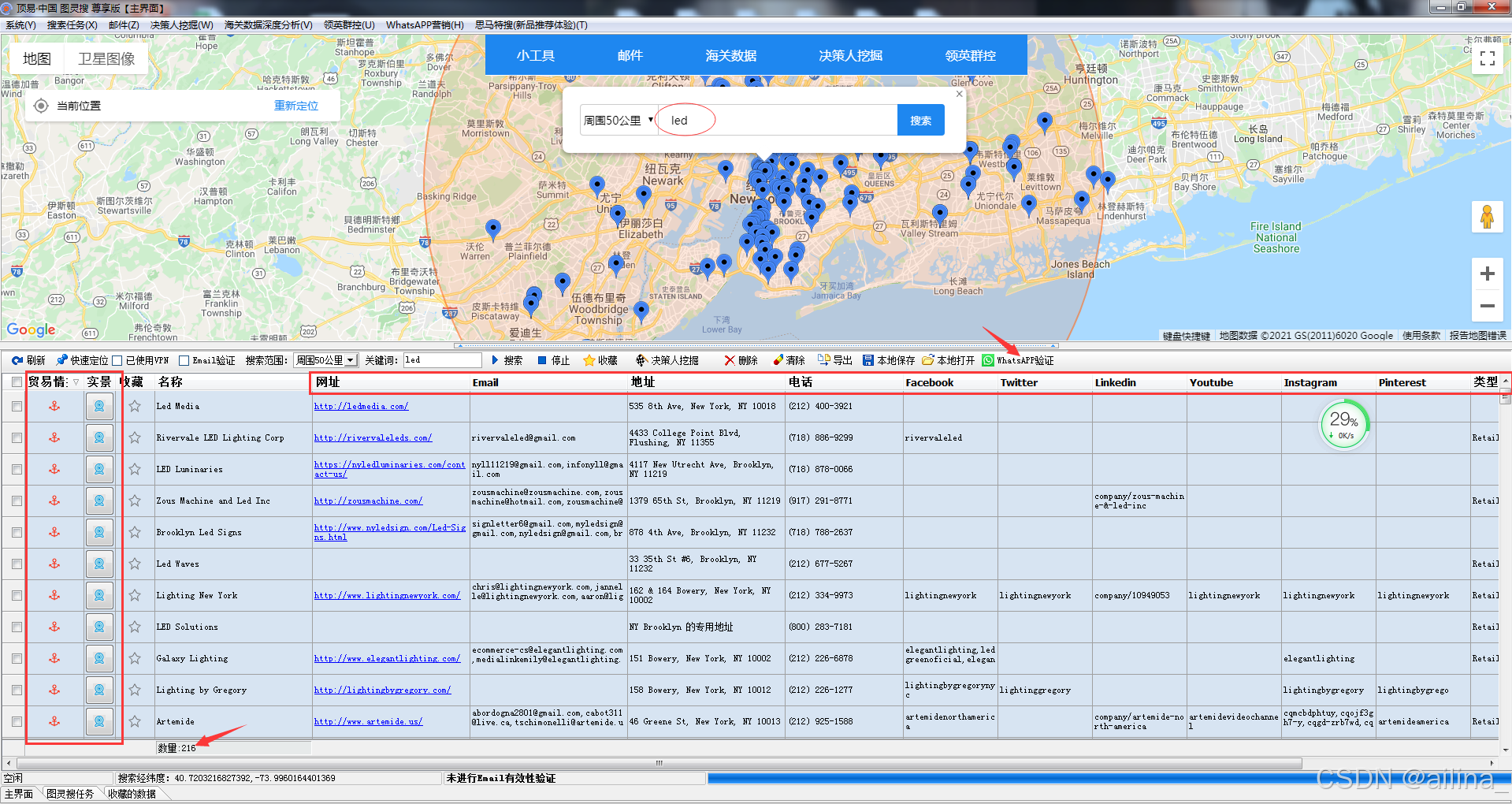Open the 决策人挖掘(W) menu
This screenshot has width=1512, height=804.
point(182,25)
